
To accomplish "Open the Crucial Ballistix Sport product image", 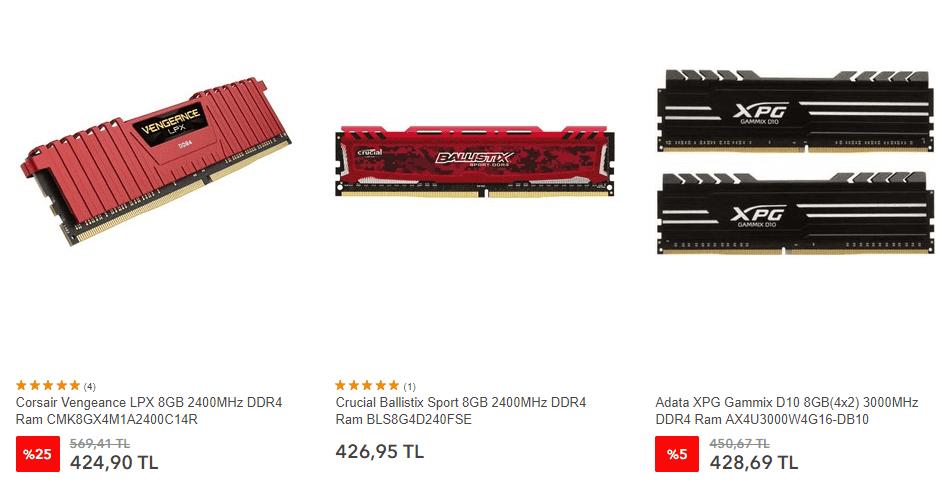I will pyautogui.click(x=475, y=161).
